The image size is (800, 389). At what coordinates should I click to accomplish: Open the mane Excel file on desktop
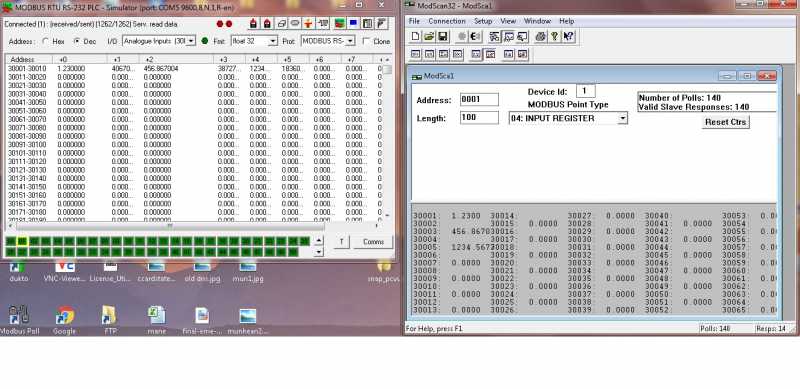click(x=157, y=320)
